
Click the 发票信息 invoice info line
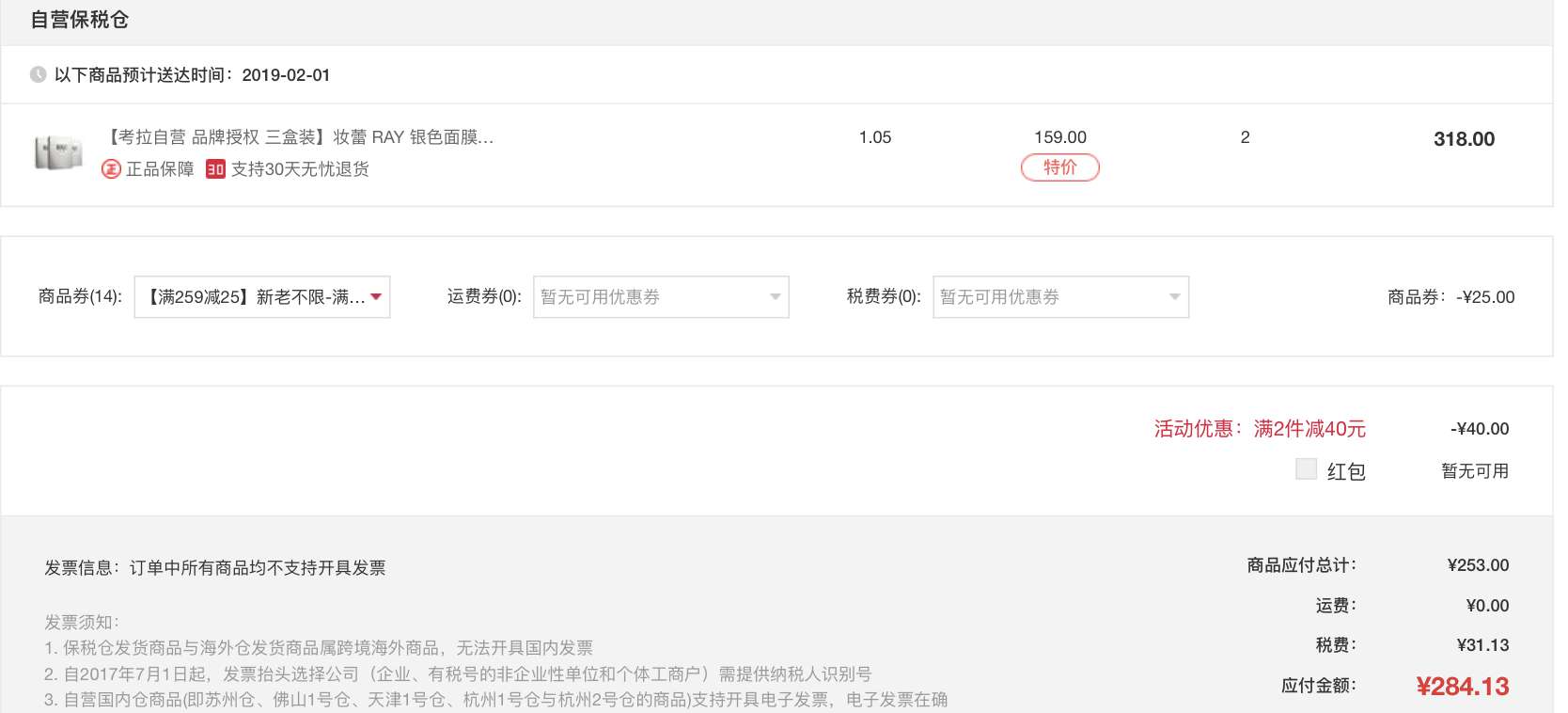215,568
